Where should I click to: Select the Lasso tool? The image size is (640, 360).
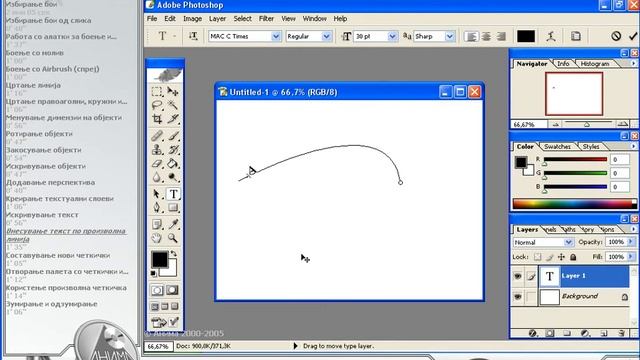157,105
